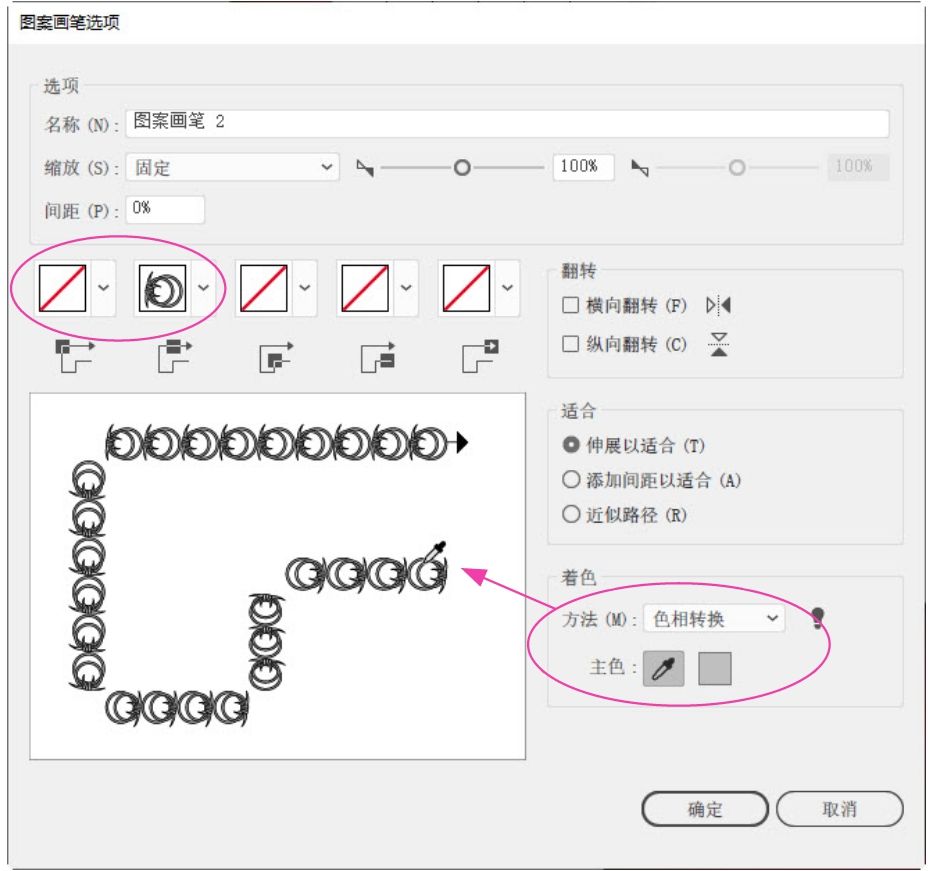The image size is (931, 871).
Task: Open the end tile dropdown arrow
Action: coord(507,288)
